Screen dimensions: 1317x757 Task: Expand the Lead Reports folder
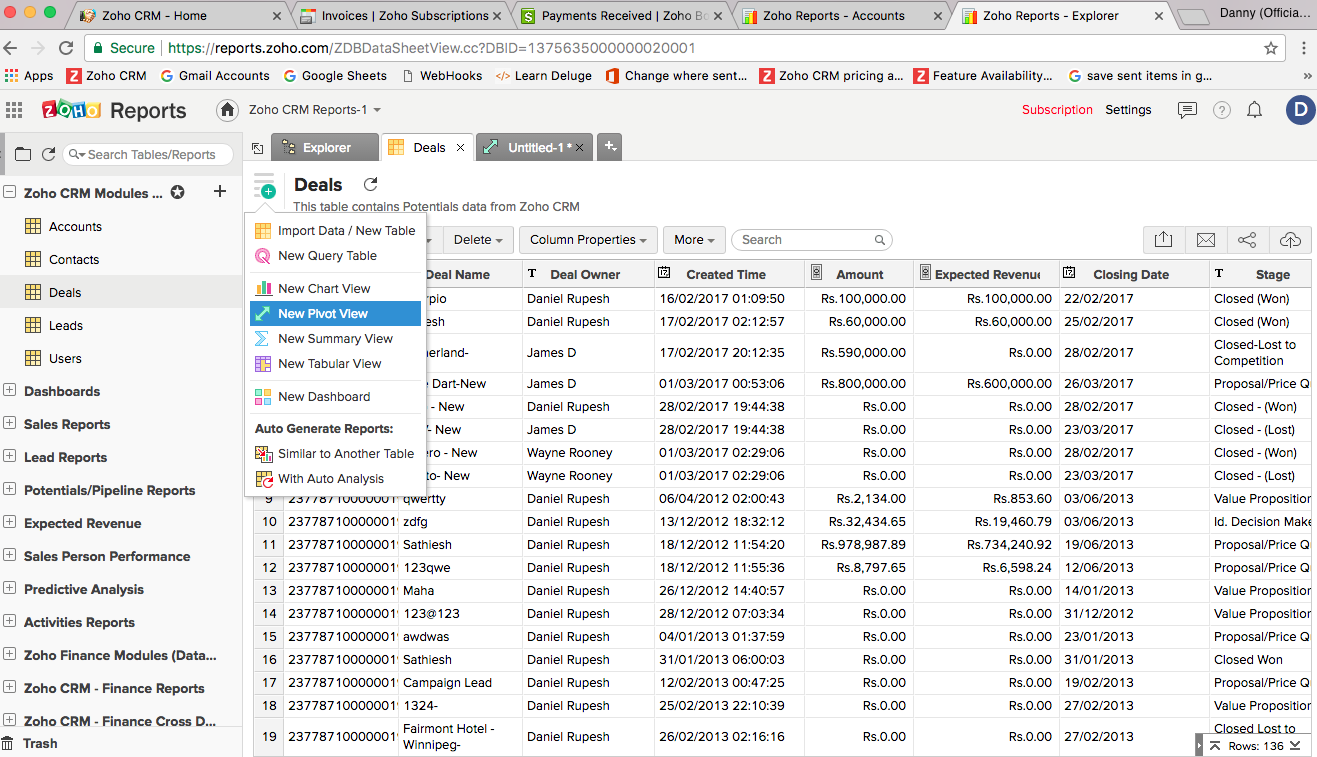(10, 457)
